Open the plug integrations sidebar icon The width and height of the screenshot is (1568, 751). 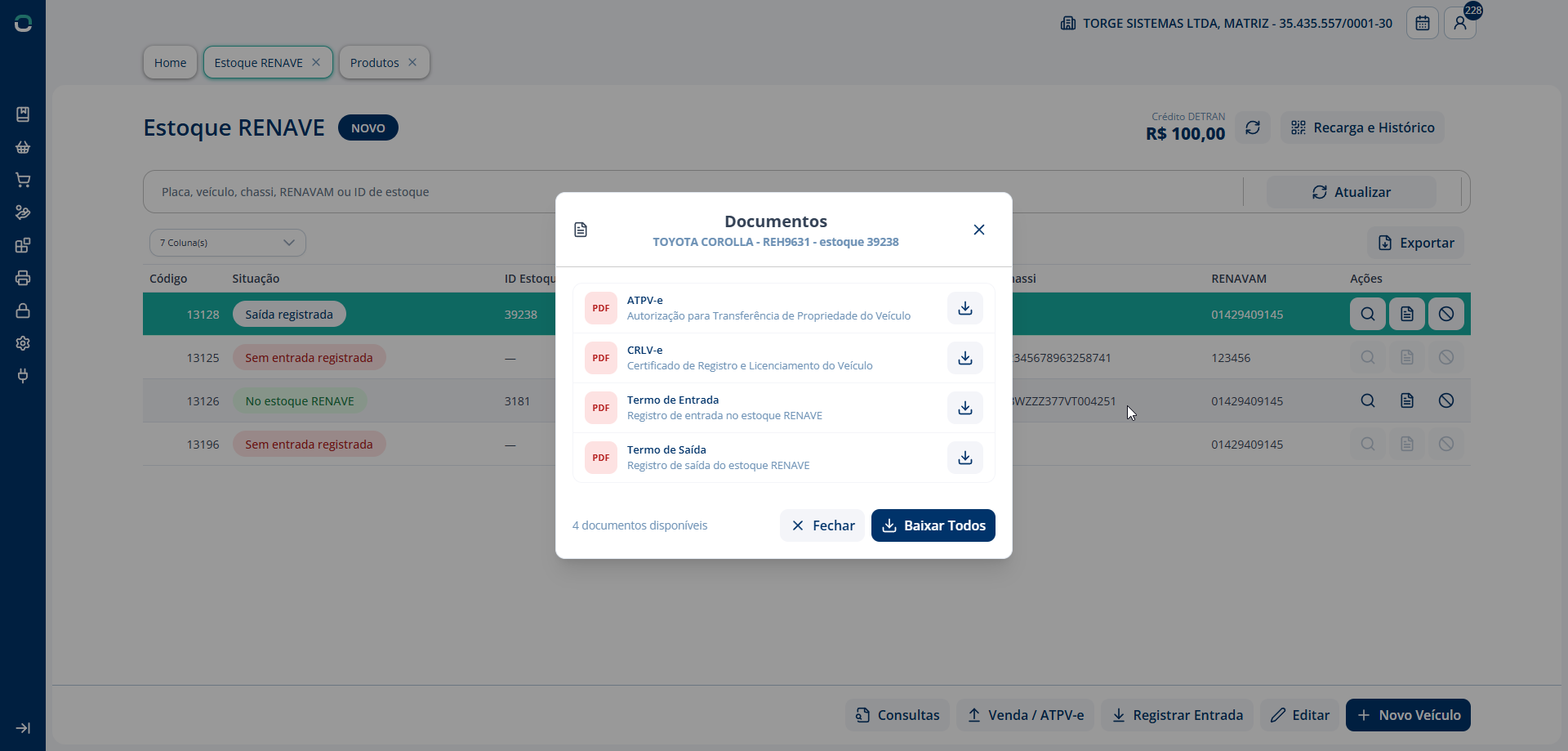coord(23,376)
